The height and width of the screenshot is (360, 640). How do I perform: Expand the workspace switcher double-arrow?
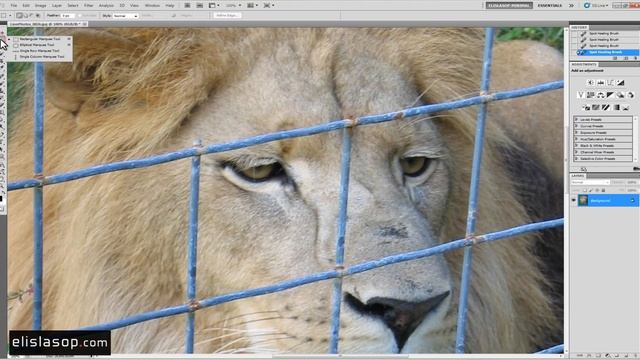tap(571, 5)
